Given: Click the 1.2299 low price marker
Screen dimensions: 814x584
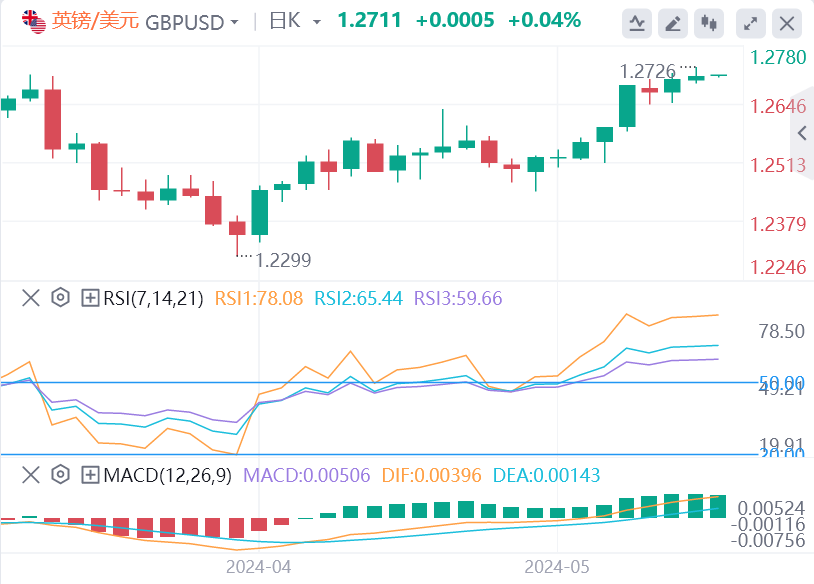Looking at the screenshot, I should [x=283, y=260].
